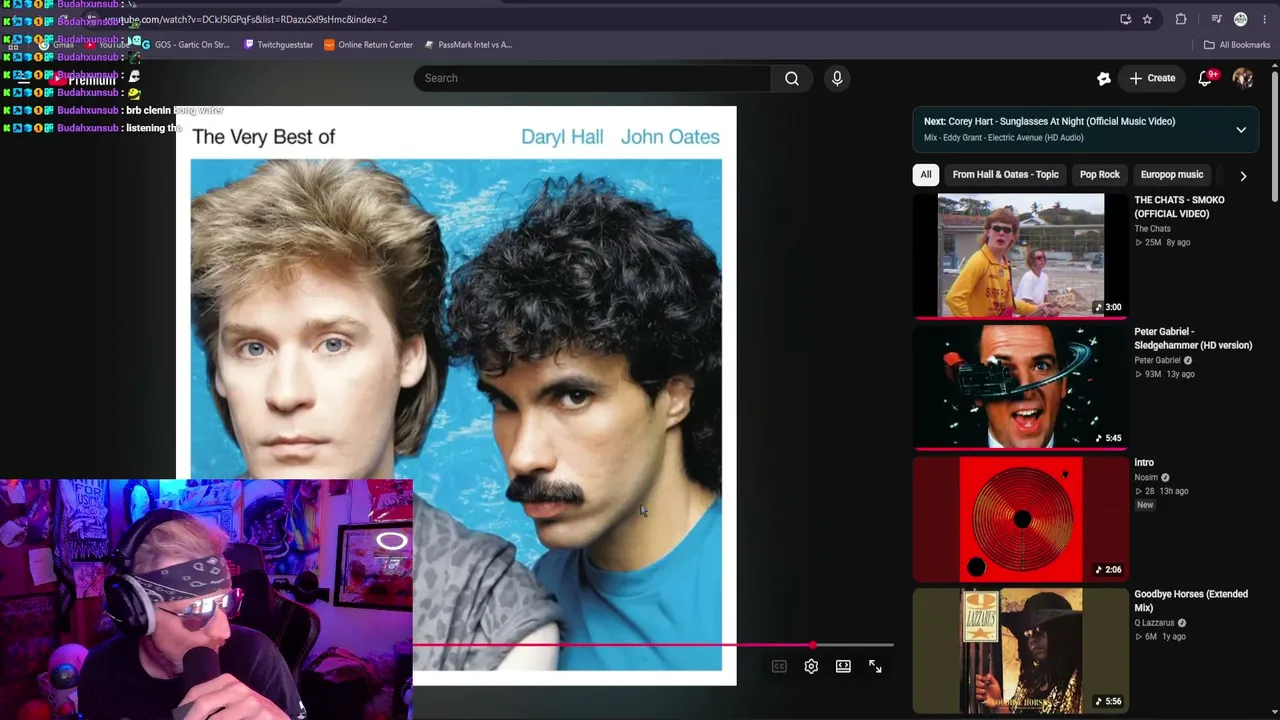Image resolution: width=1280 pixels, height=720 pixels.
Task: Expand the Next up playlist panel
Action: coord(1241,129)
